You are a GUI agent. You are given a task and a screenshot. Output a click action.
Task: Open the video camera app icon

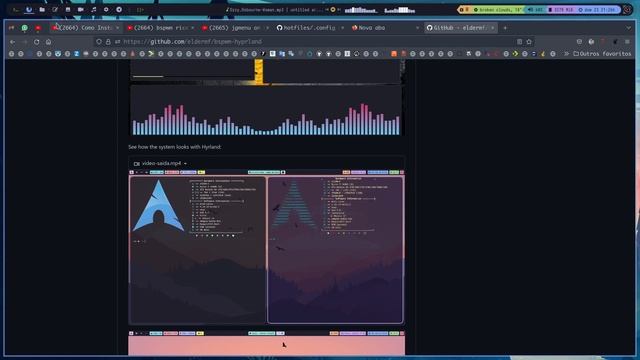point(81,9)
